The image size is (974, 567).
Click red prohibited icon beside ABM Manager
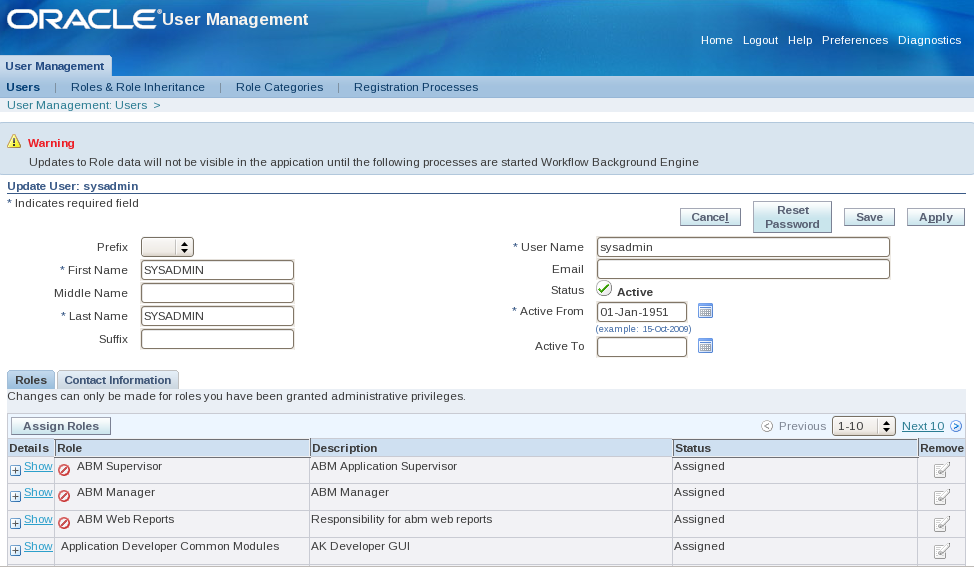click(x=64, y=496)
